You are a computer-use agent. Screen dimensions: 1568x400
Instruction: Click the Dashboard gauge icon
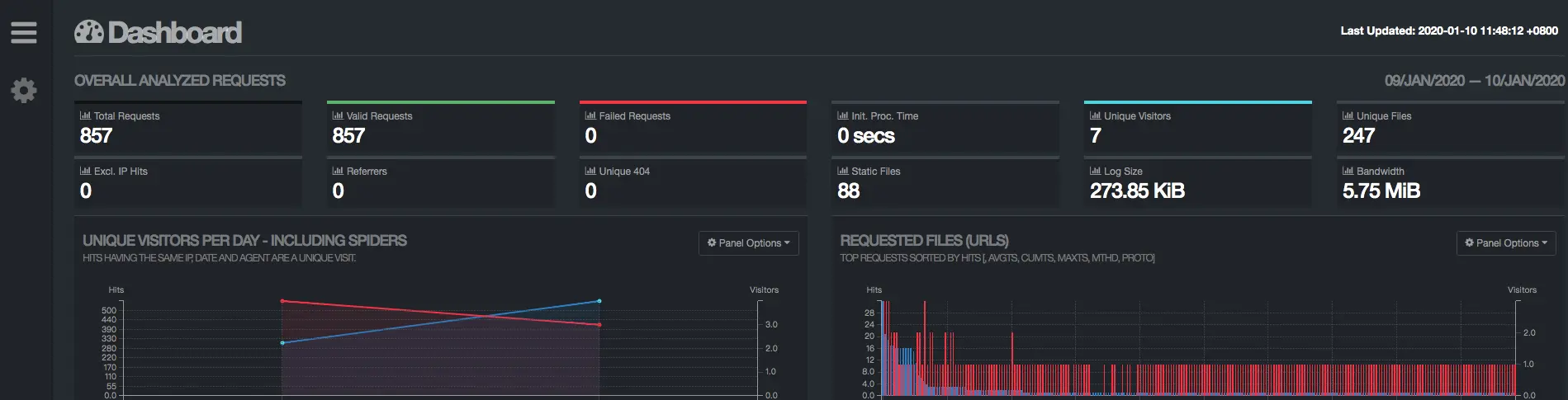(x=89, y=32)
